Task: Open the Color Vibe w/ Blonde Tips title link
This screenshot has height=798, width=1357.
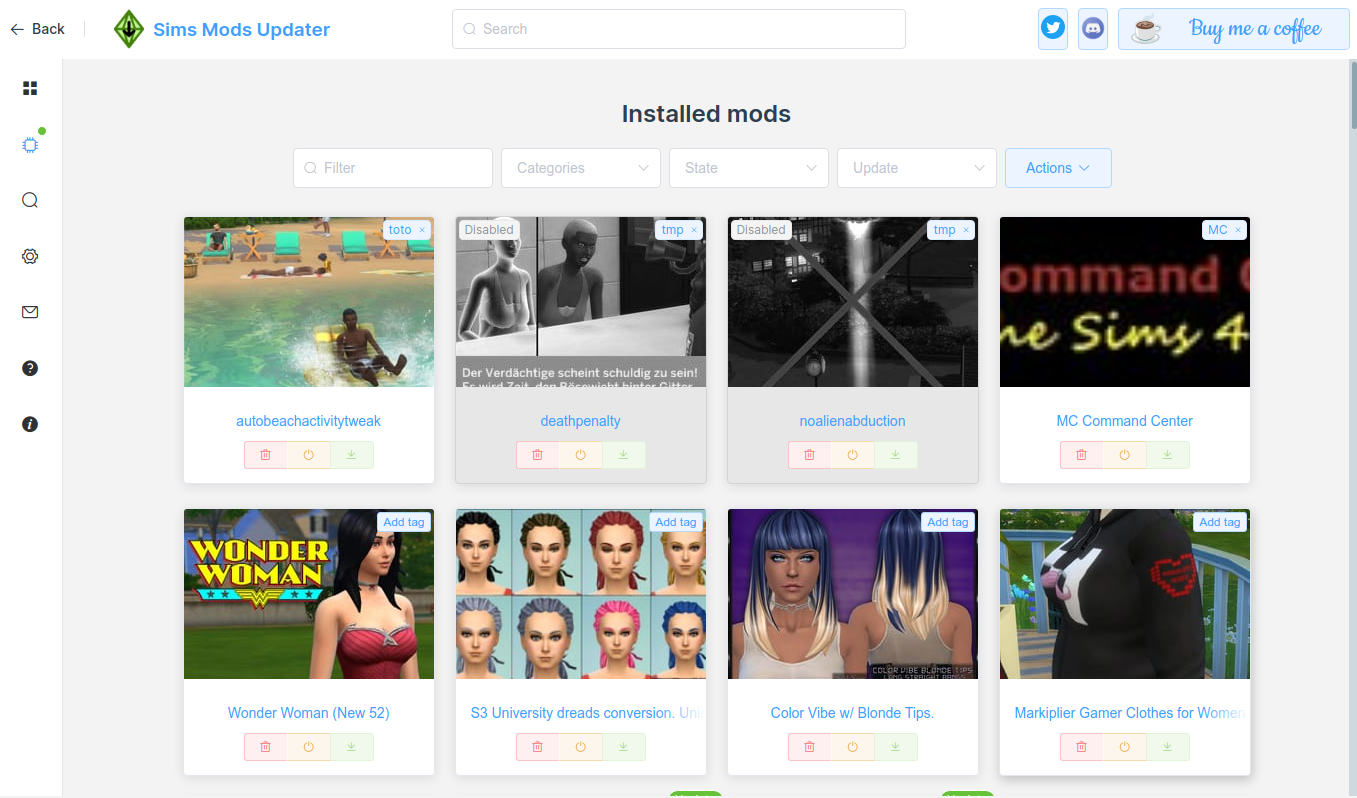Action: 852,713
